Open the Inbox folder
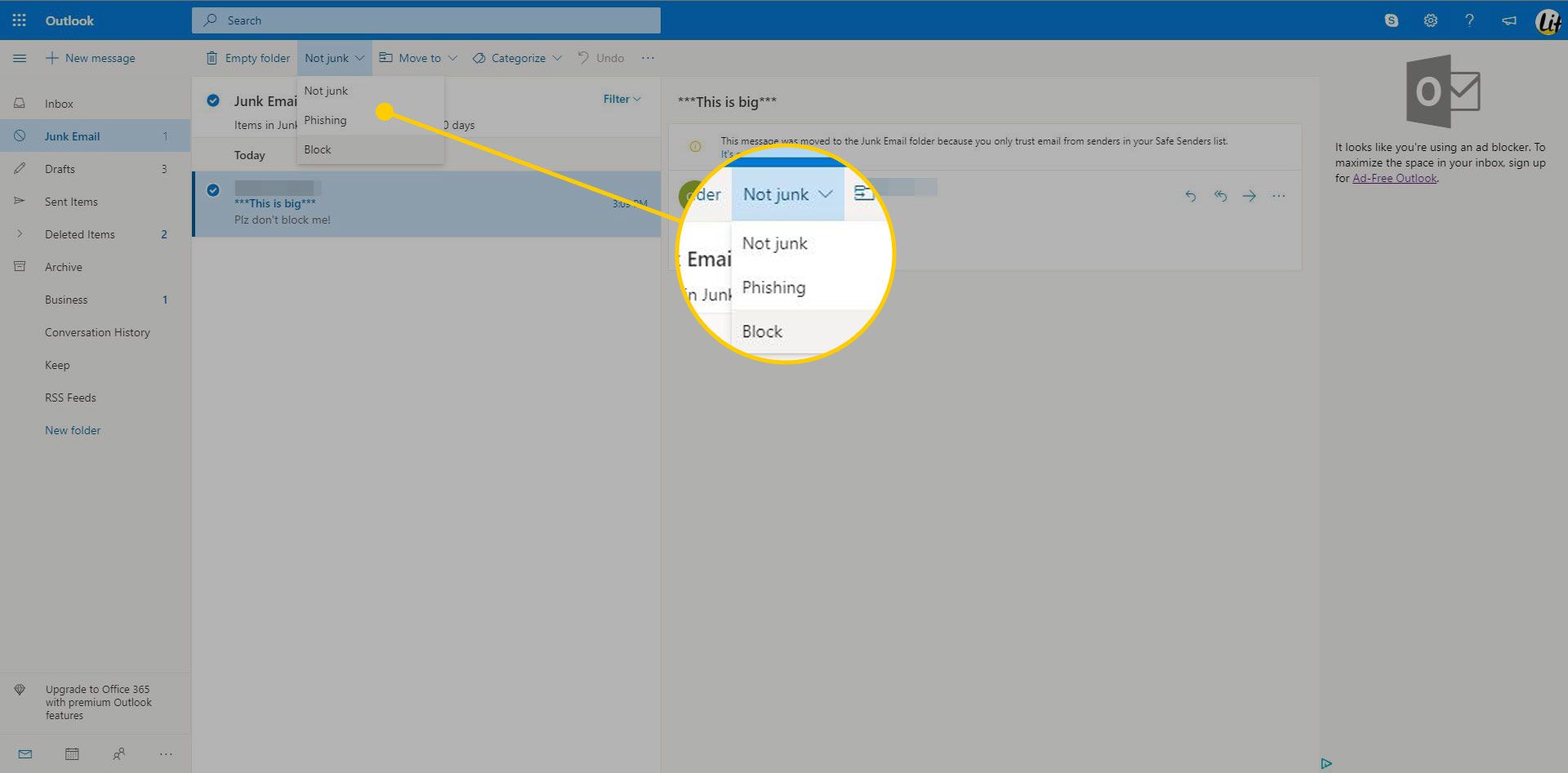Screen dimensions: 1568x773 (x=96, y=104)
